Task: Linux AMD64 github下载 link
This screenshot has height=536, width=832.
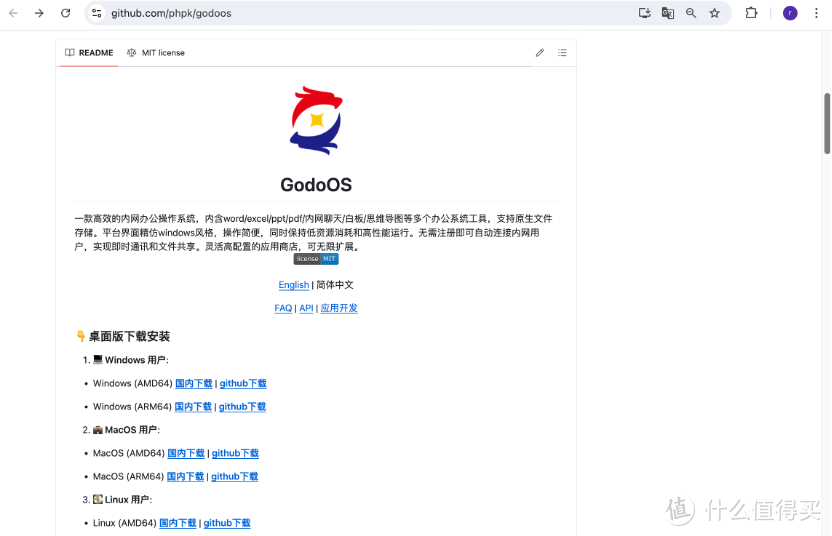Action: click(227, 523)
